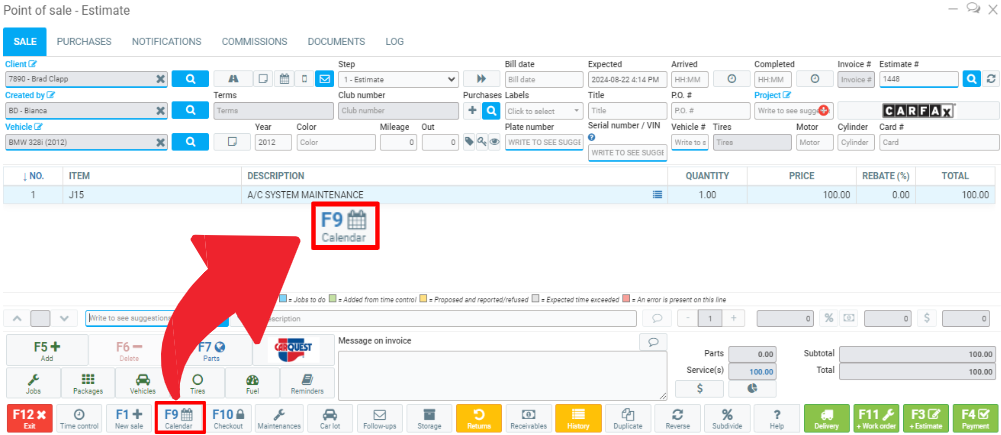Open the COMMISSIONS tab

(x=254, y=42)
